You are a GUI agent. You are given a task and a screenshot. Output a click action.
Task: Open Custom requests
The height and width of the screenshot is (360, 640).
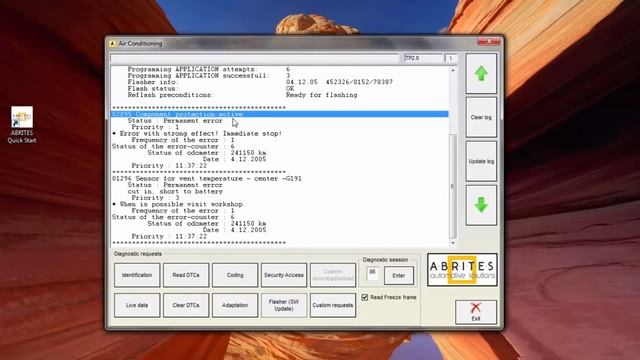[333, 305]
